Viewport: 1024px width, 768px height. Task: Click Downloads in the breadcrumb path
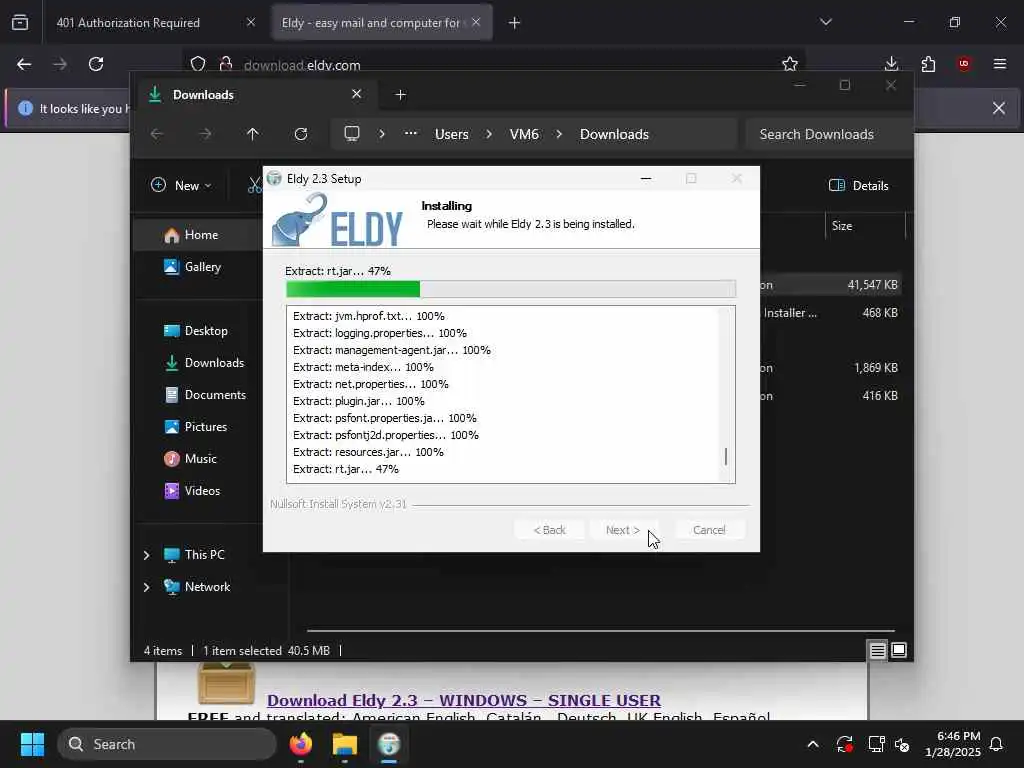614,134
